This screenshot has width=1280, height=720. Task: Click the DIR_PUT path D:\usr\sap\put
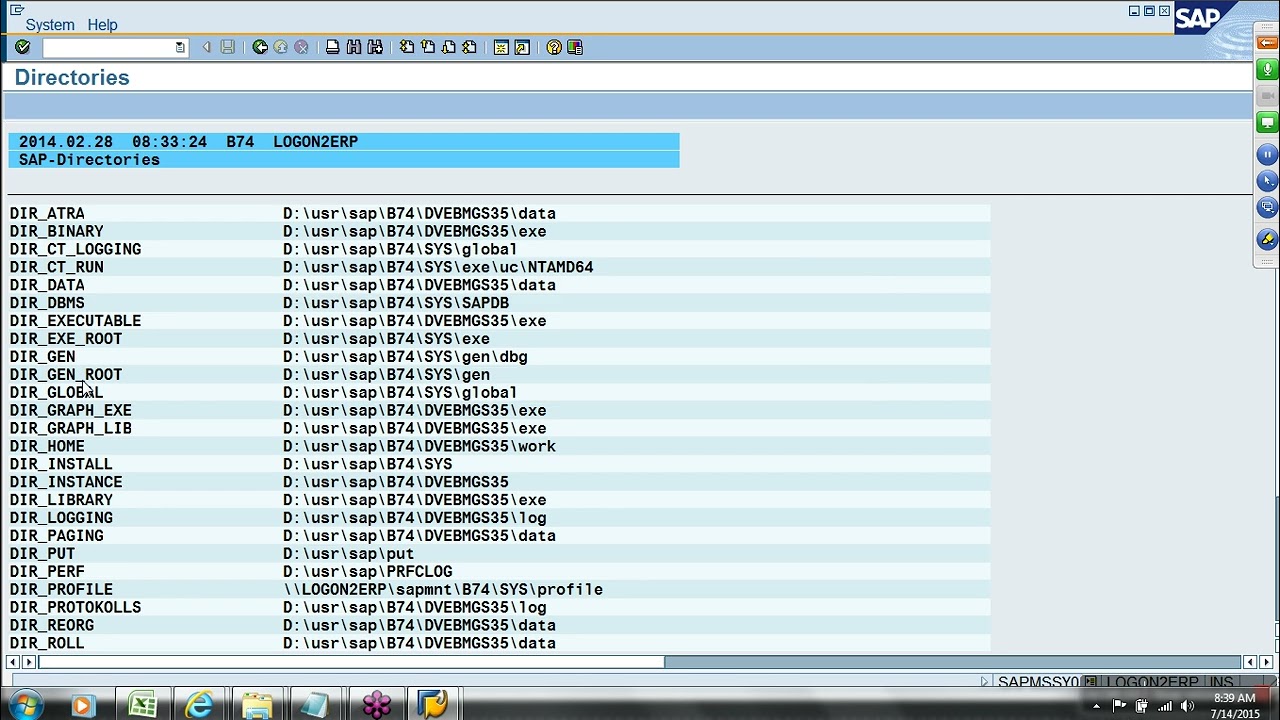[x=348, y=554]
